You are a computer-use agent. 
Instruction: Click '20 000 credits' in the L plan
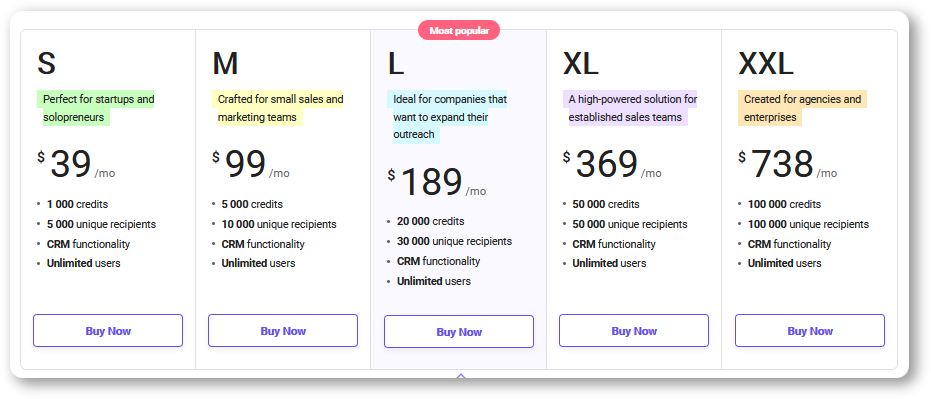(430, 221)
